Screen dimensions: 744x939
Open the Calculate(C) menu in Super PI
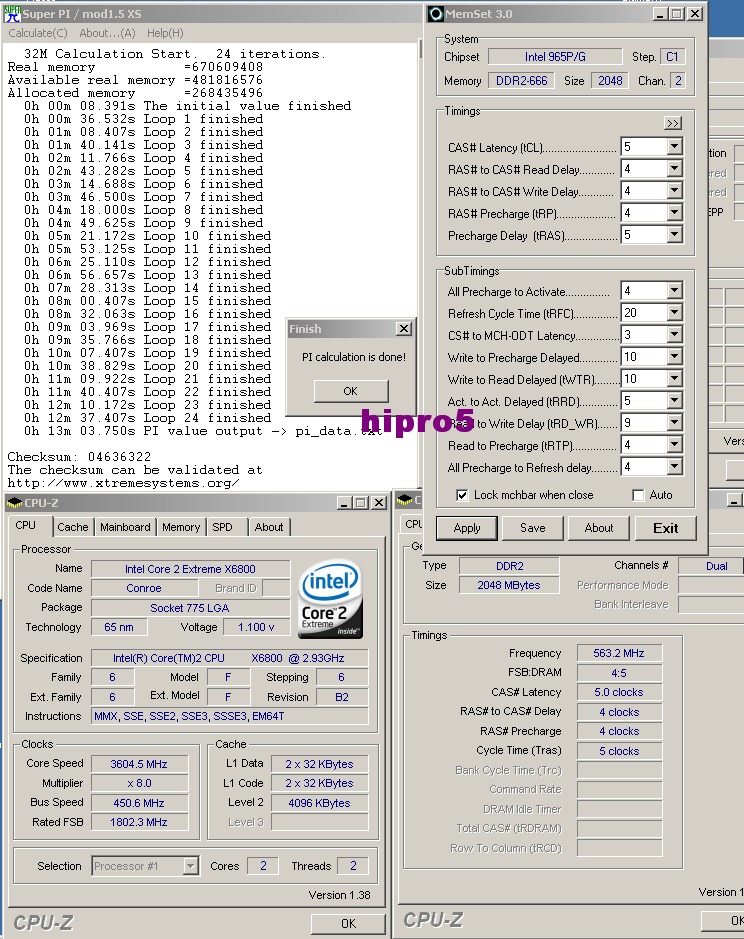[38, 34]
